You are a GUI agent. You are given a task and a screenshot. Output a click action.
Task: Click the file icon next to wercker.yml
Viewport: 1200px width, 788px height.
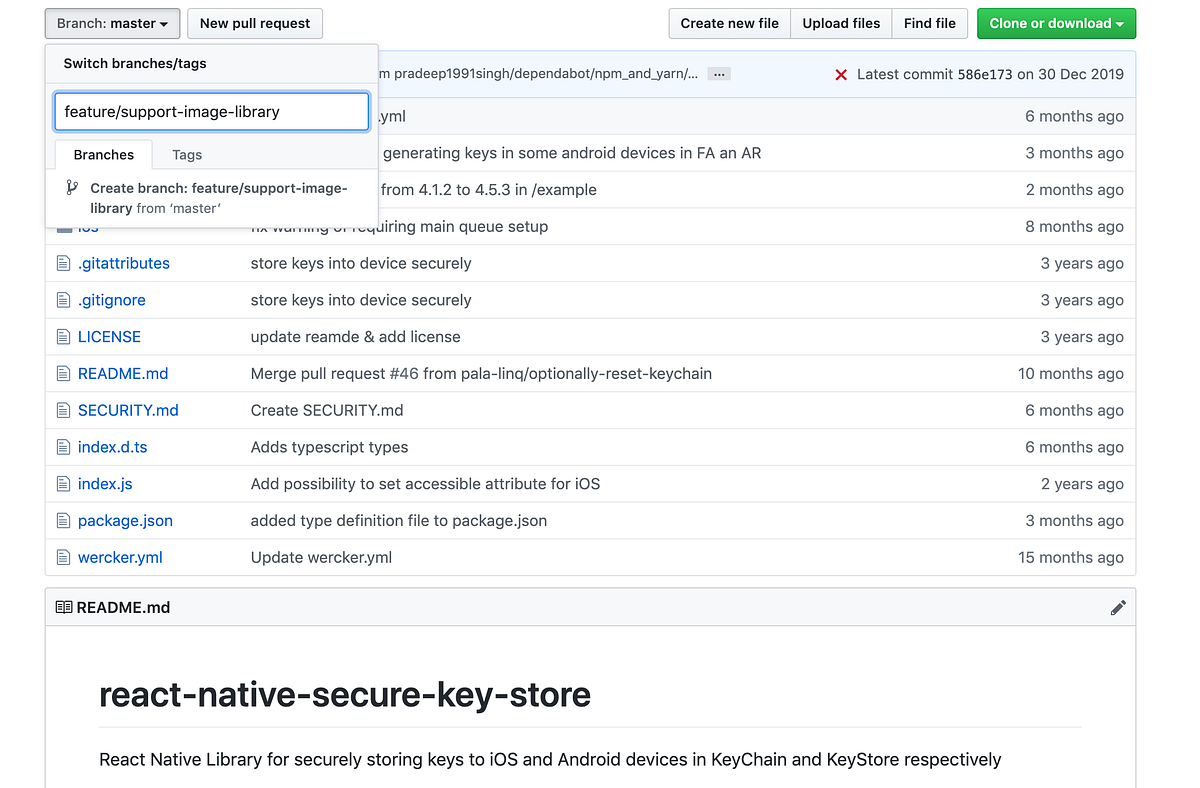63,558
